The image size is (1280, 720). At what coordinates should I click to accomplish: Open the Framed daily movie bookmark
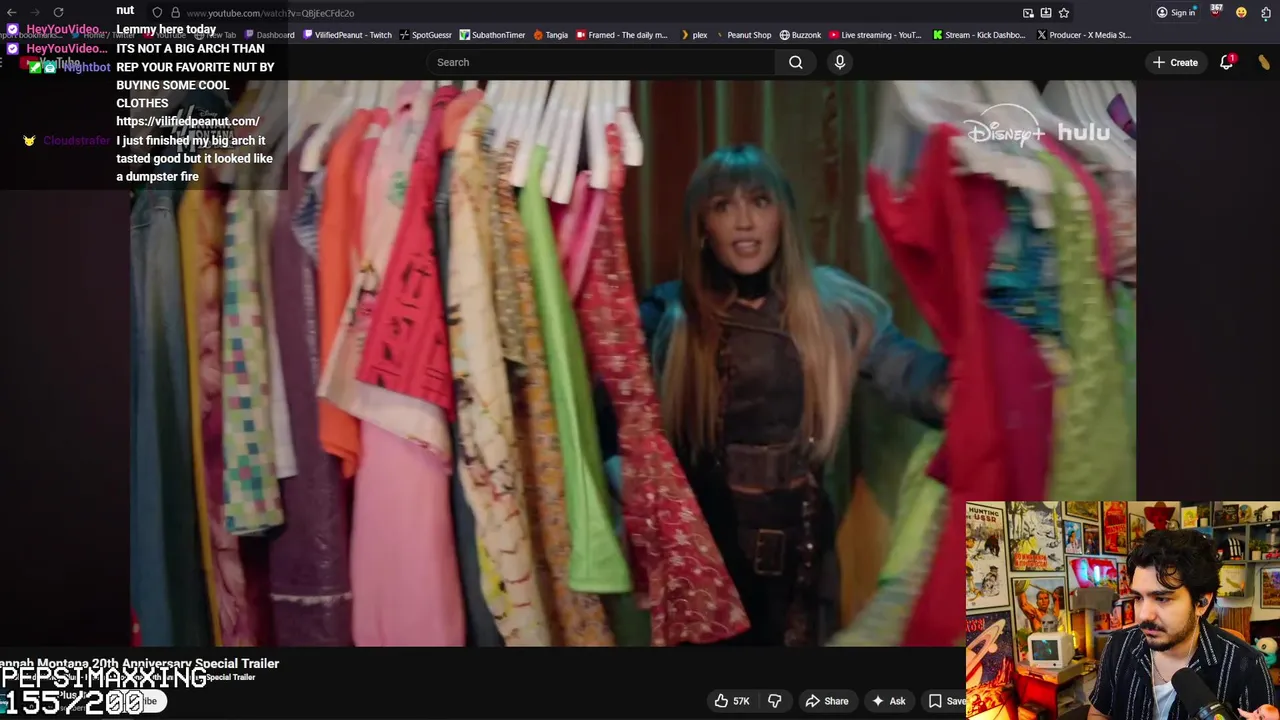tap(621, 35)
